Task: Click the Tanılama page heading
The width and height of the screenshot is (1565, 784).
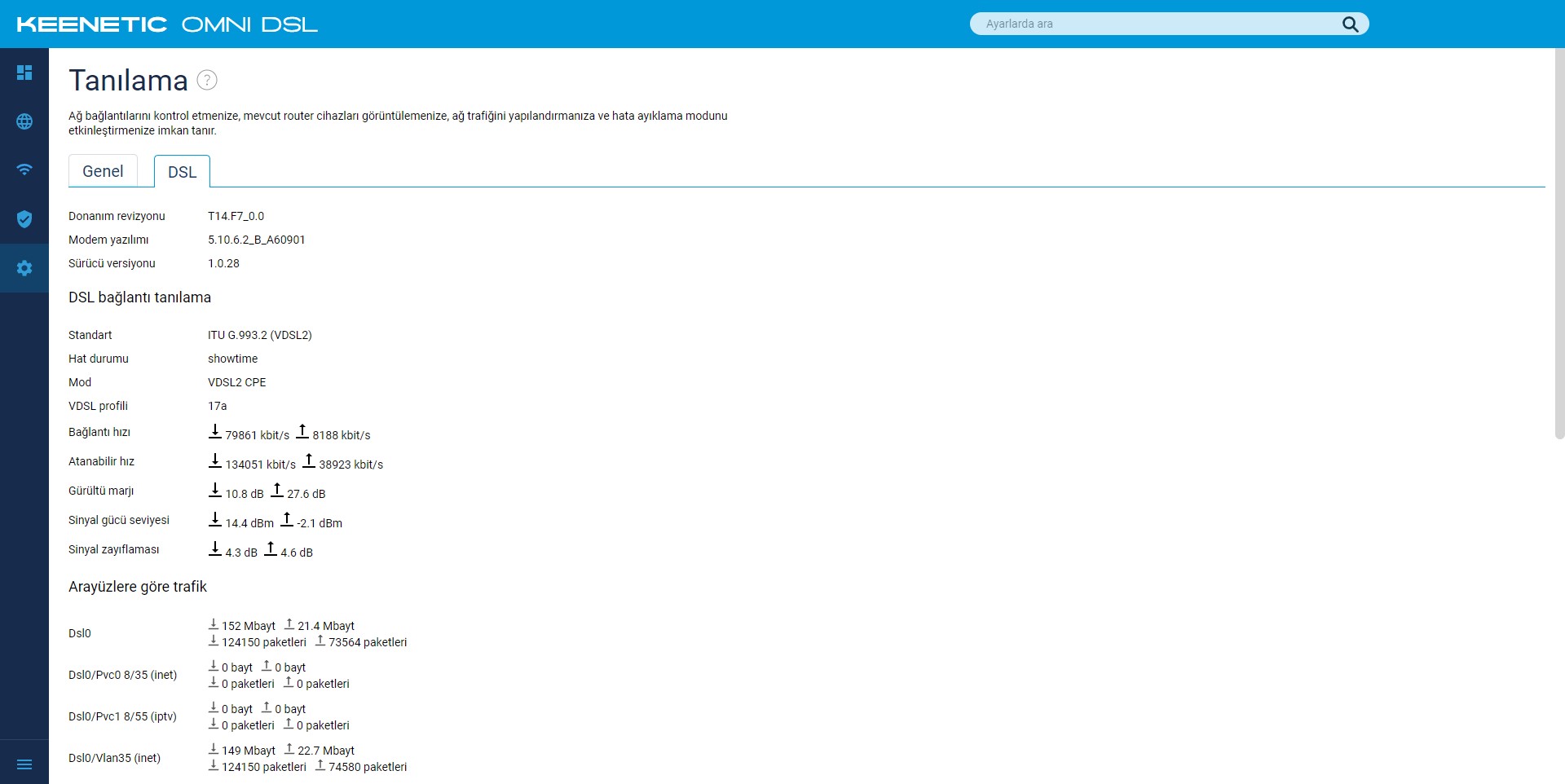Action: pos(128,80)
